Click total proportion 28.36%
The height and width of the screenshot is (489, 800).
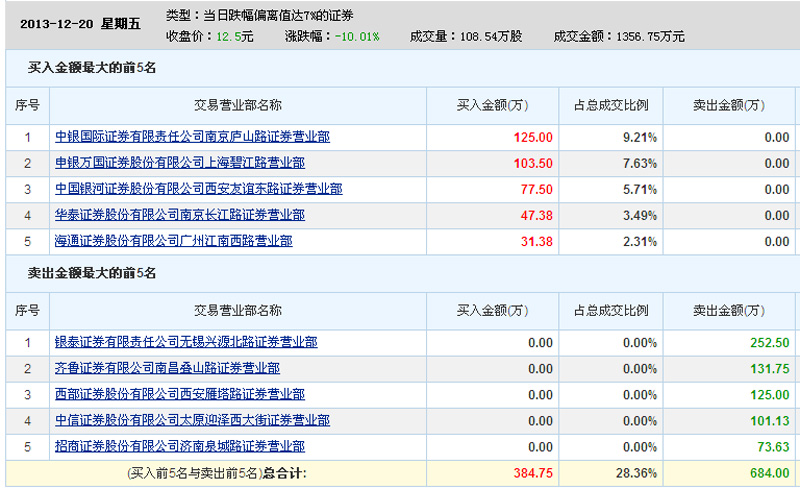636,473
